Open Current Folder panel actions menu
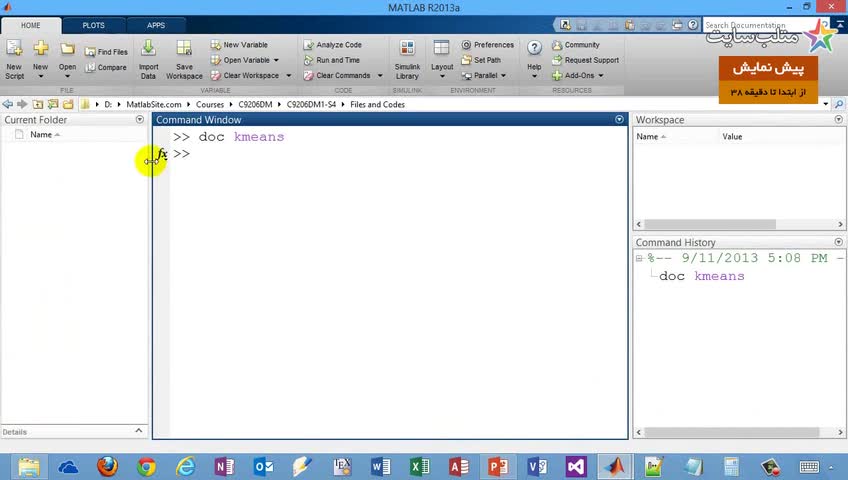This screenshot has height=480, width=848. point(140,119)
